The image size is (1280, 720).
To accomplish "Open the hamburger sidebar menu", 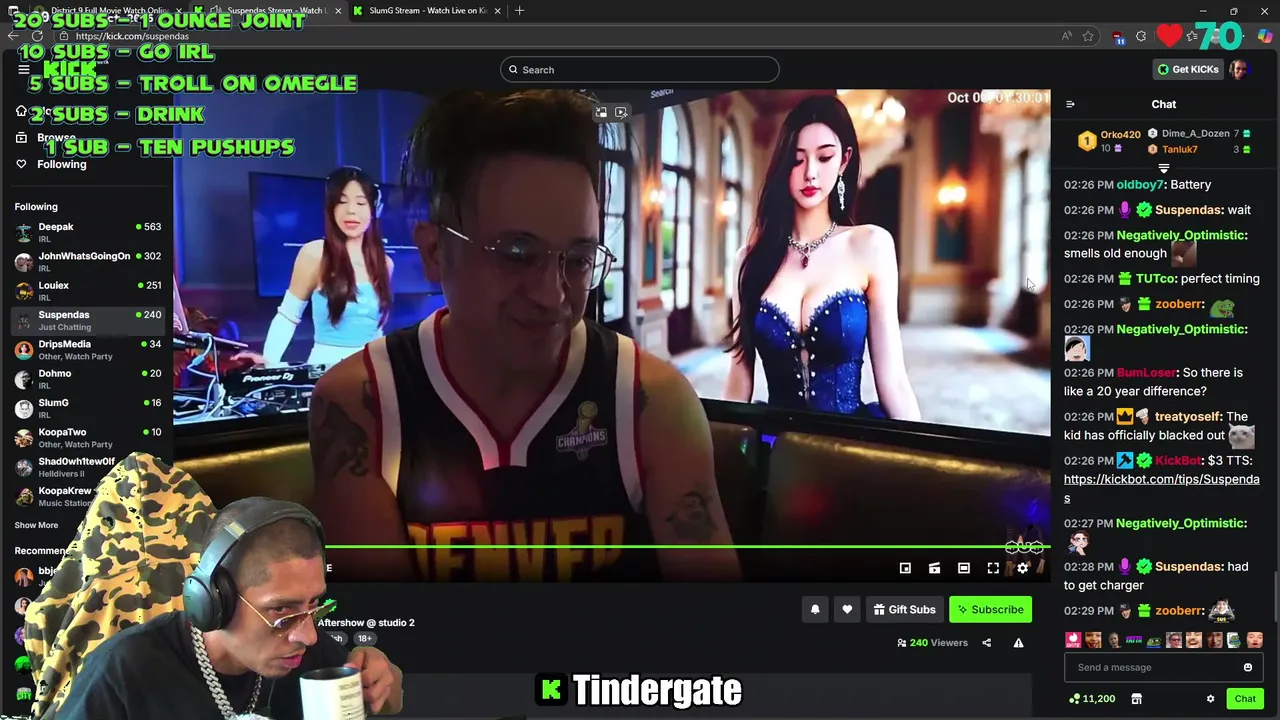I will click(x=23, y=69).
